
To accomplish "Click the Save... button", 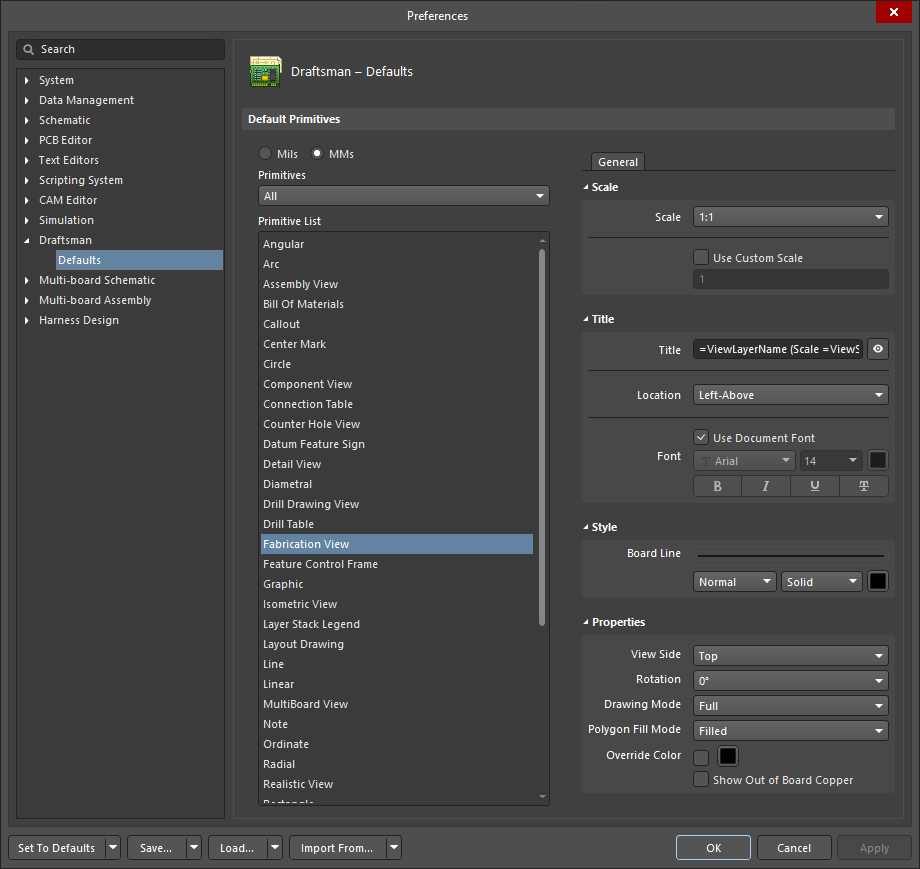I will tap(156, 848).
